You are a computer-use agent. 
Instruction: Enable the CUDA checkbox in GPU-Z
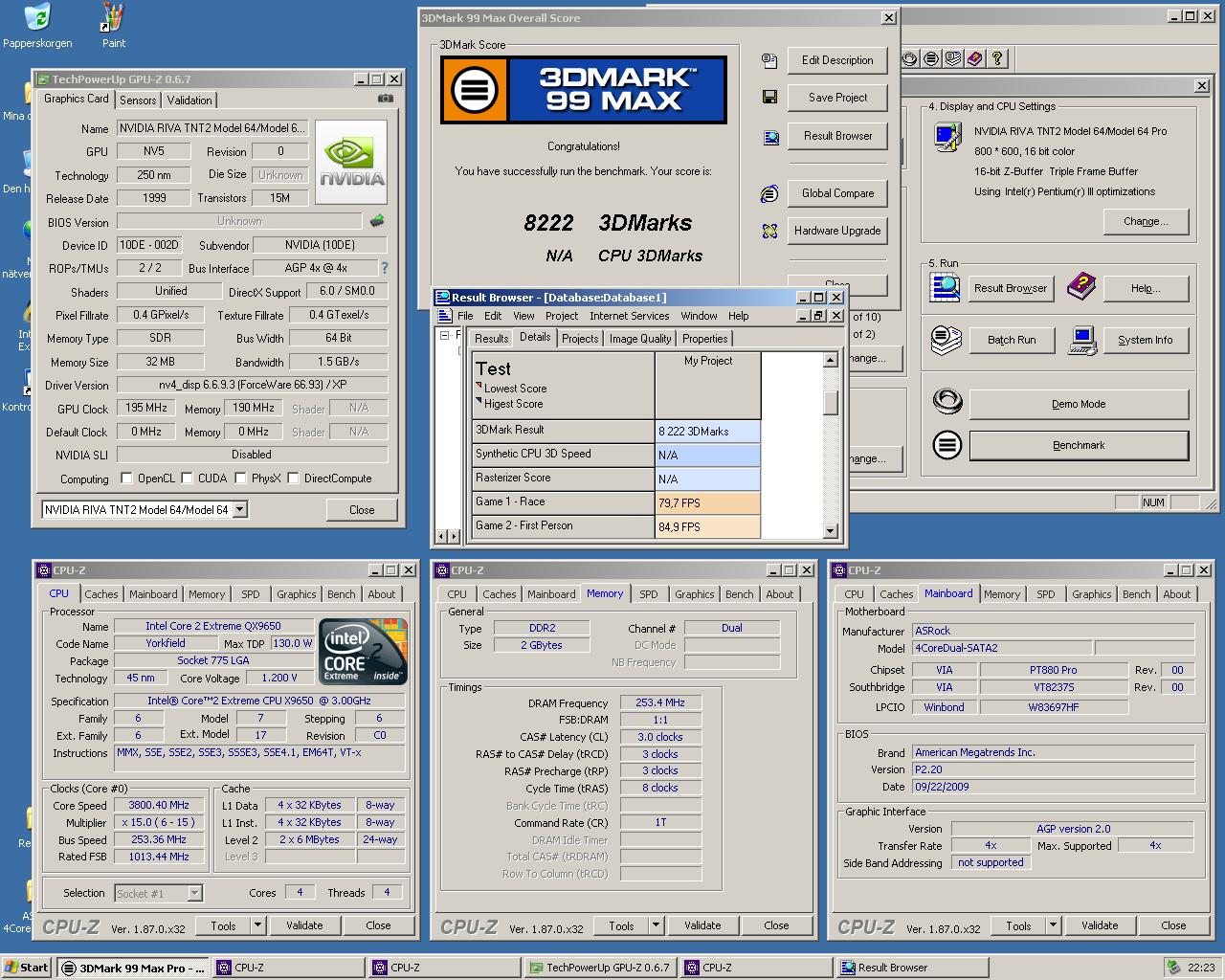pyautogui.click(x=186, y=479)
